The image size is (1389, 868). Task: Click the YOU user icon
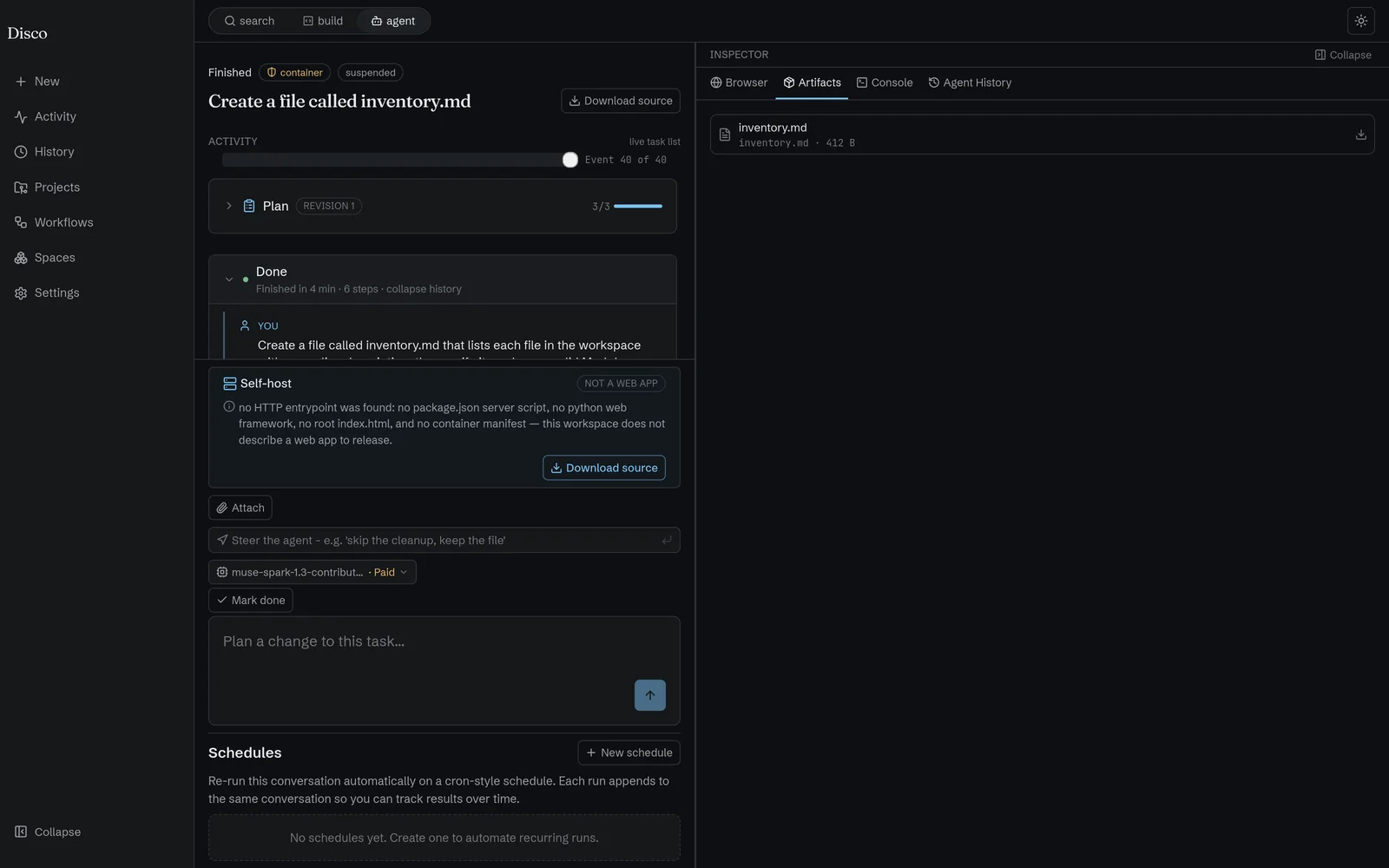click(245, 325)
